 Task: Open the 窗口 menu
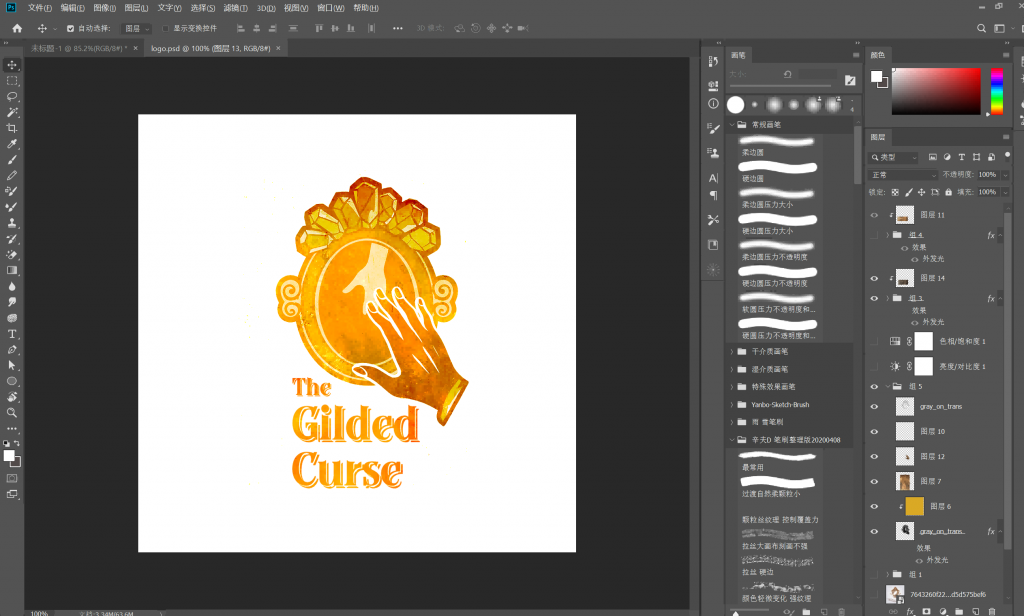[x=330, y=8]
